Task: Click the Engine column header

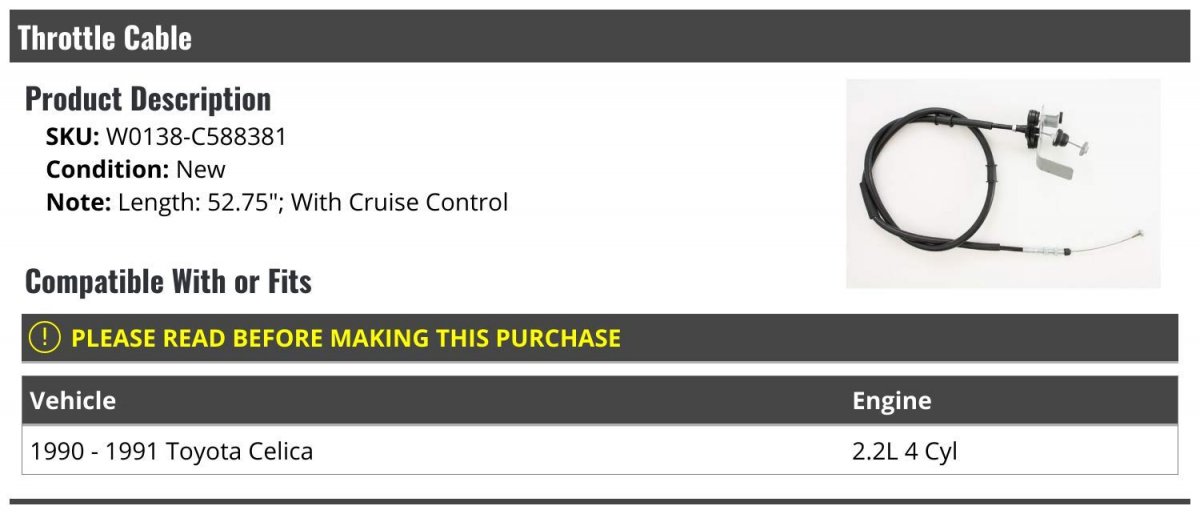Action: click(x=892, y=401)
